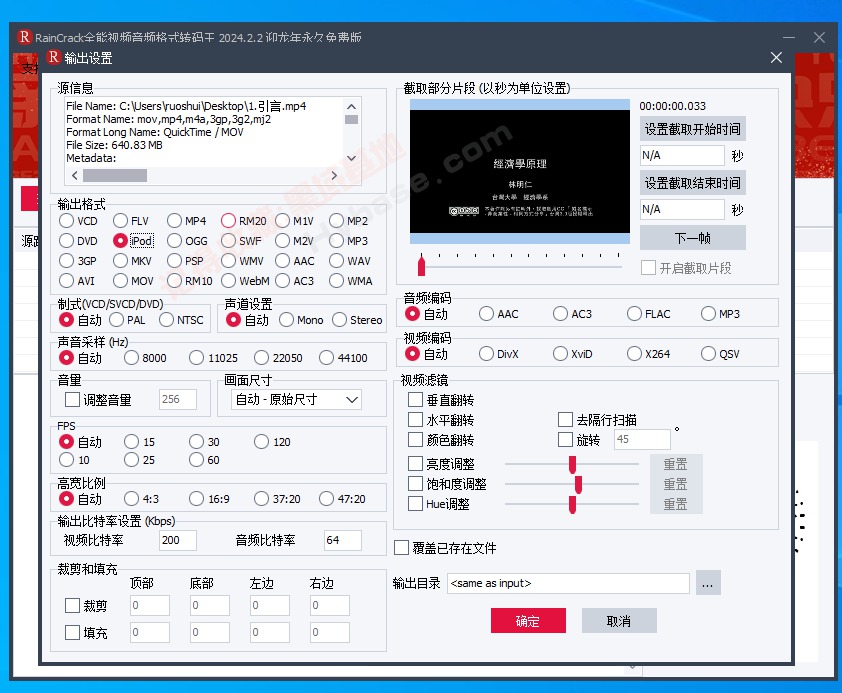This screenshot has height=693, width=842.
Task: Enable the 裁剪 crop checkbox
Action: pyautogui.click(x=72, y=606)
